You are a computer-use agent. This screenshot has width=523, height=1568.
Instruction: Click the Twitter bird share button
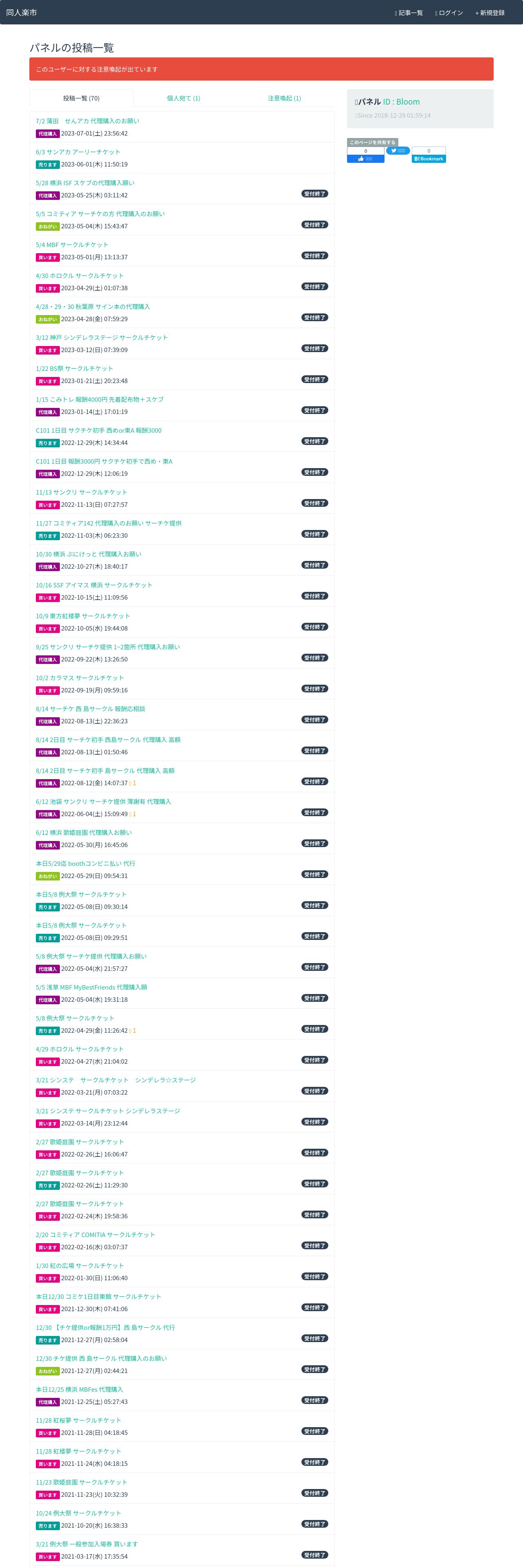(398, 150)
